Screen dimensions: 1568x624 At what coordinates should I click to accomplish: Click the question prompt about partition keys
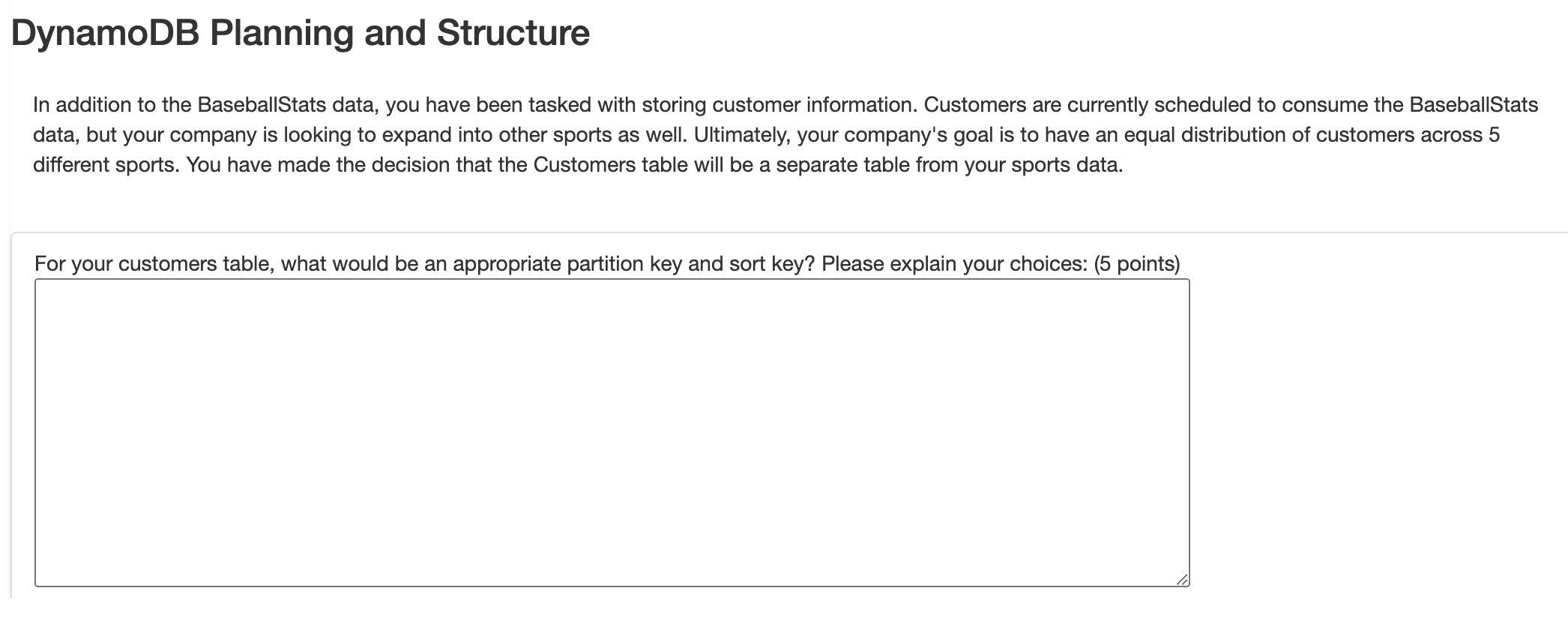coord(525,263)
